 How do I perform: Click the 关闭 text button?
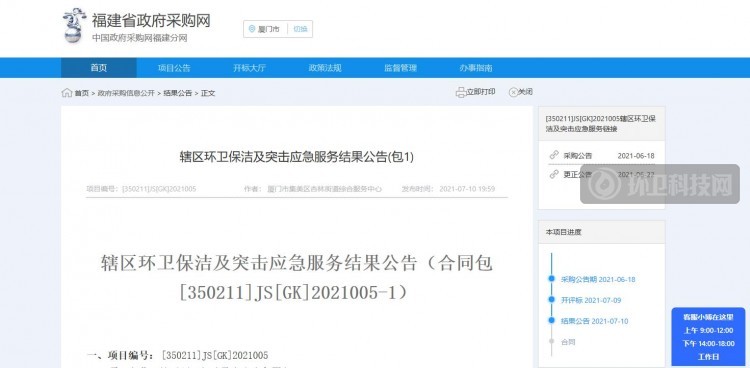tap(525, 92)
